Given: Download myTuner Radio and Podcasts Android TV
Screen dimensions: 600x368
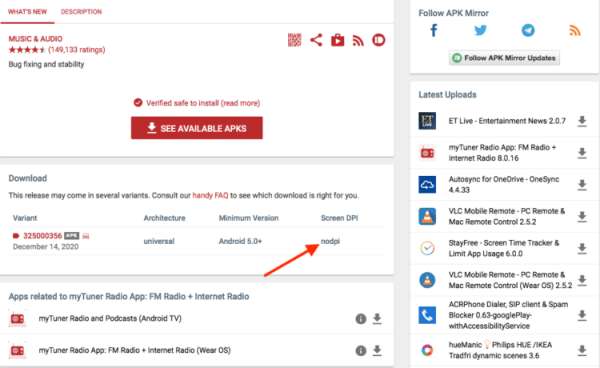Looking at the screenshot, I should click(x=377, y=319).
